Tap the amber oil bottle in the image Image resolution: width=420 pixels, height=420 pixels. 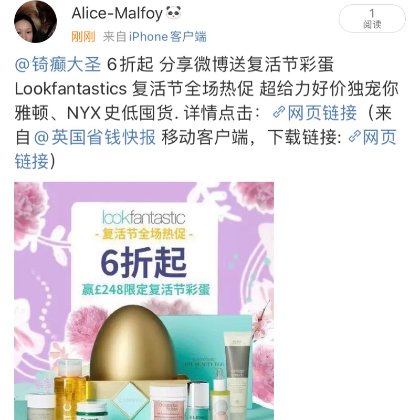tap(70, 388)
